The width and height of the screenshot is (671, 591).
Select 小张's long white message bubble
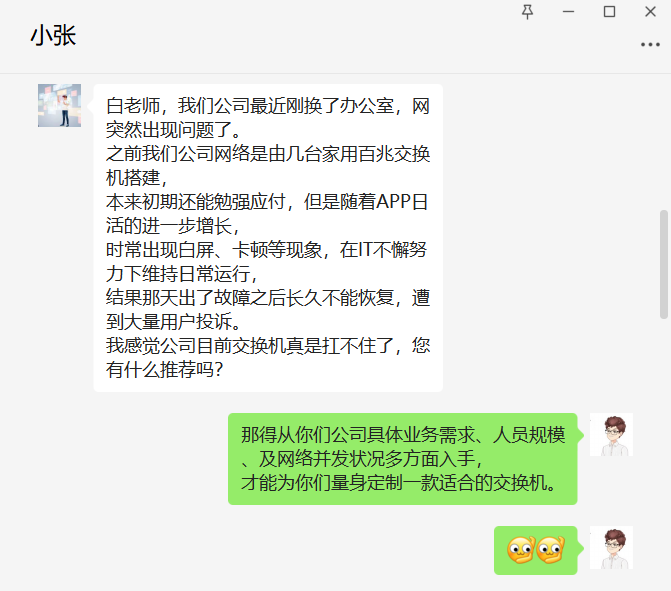pos(268,238)
